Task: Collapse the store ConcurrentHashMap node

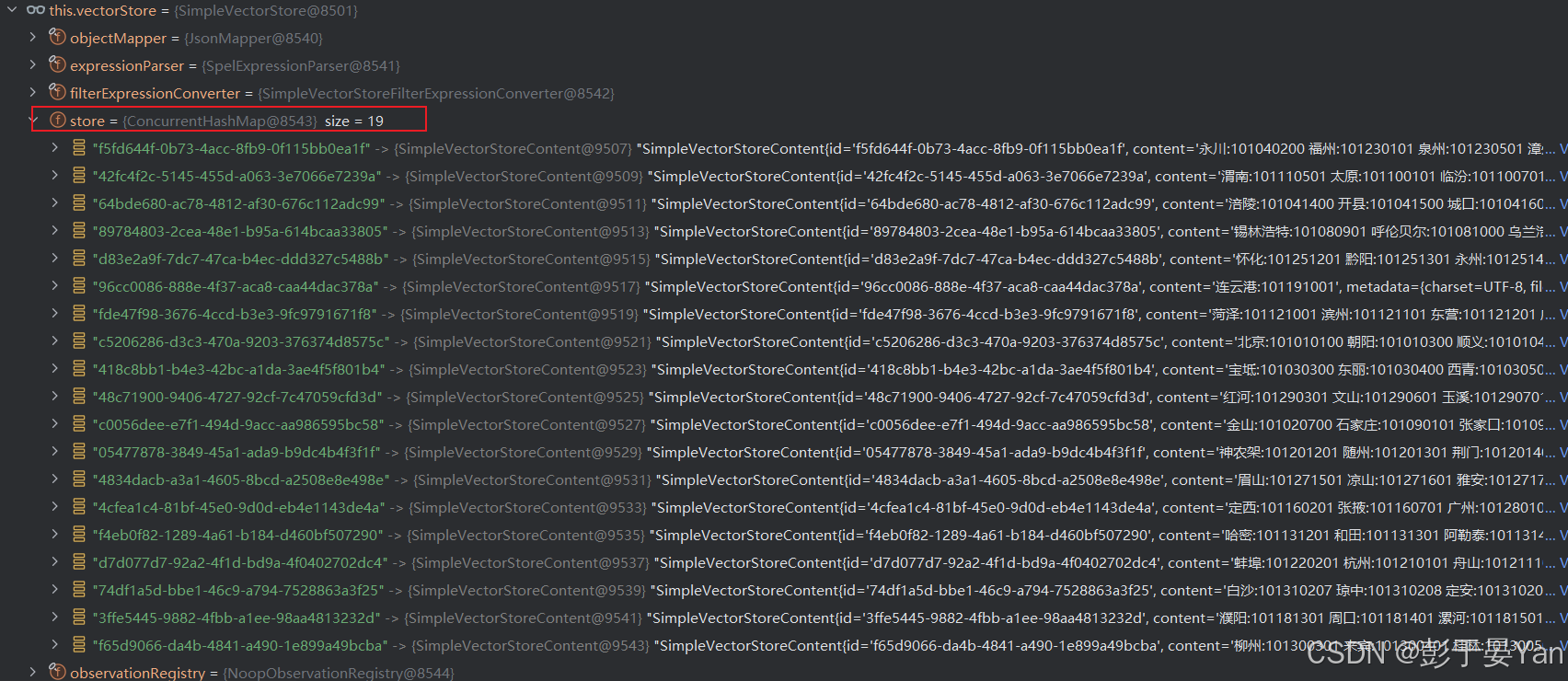Action: [33, 121]
